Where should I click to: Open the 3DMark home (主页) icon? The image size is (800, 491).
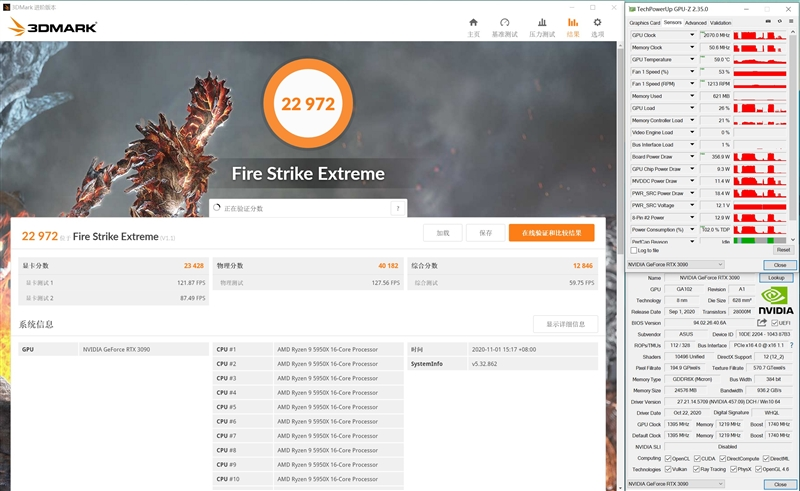473,22
